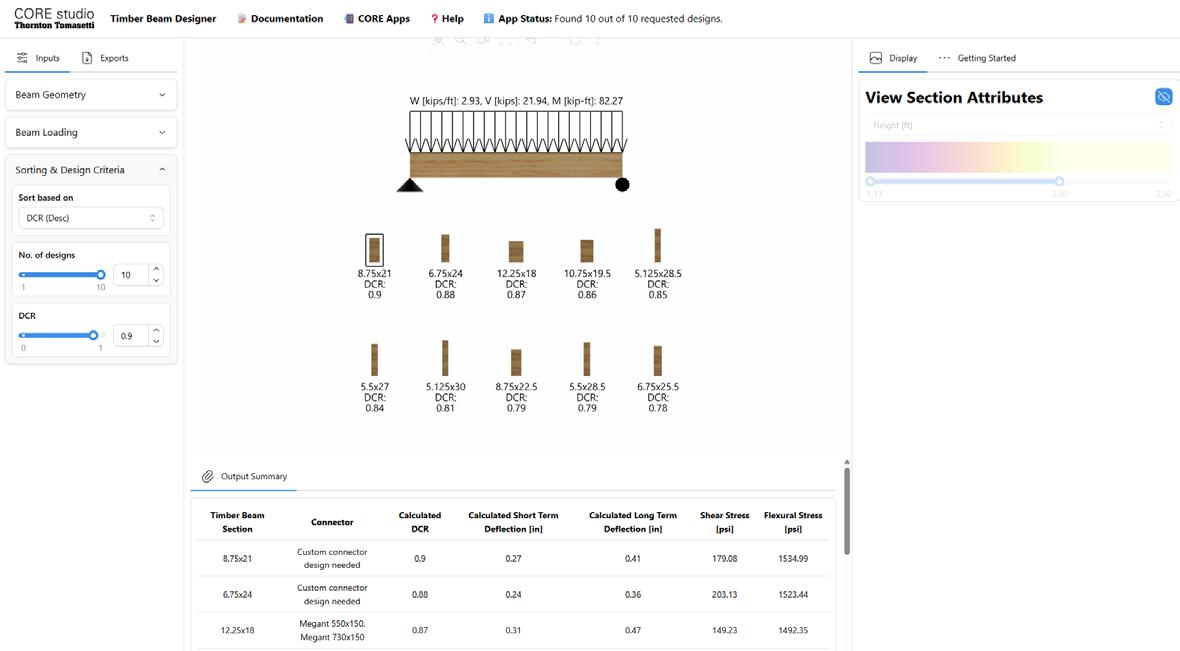Open the Sort based on DCR (Desc) dropdown
Image resolution: width=1180 pixels, height=651 pixels.
point(90,218)
